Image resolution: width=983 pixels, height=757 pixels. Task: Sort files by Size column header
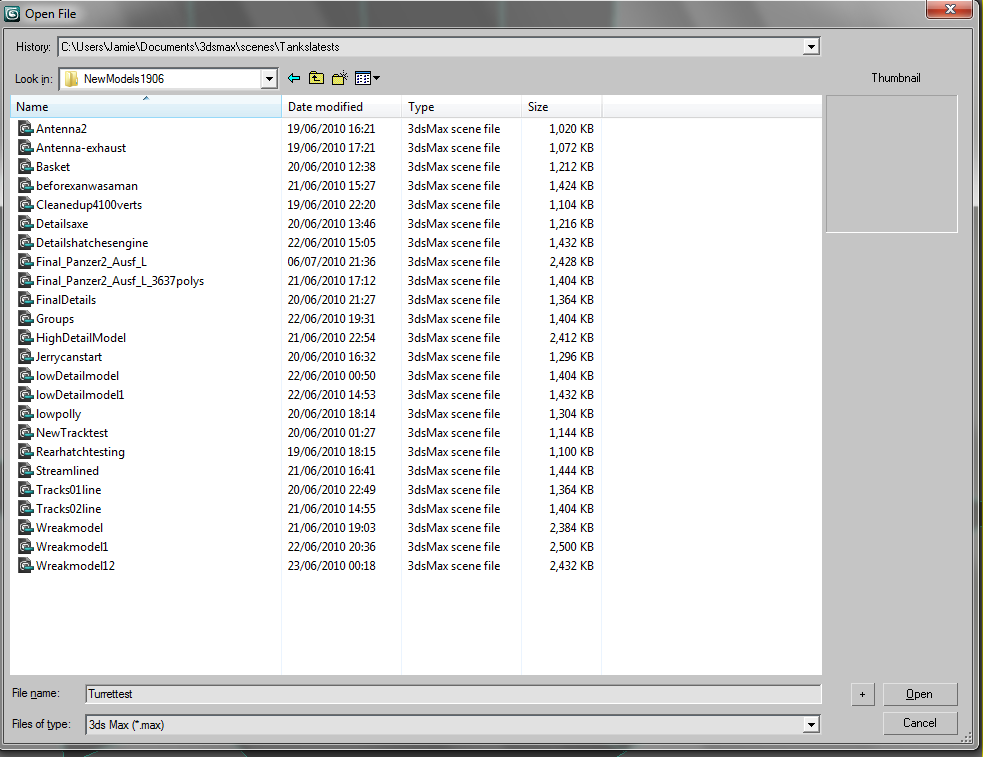pos(560,107)
